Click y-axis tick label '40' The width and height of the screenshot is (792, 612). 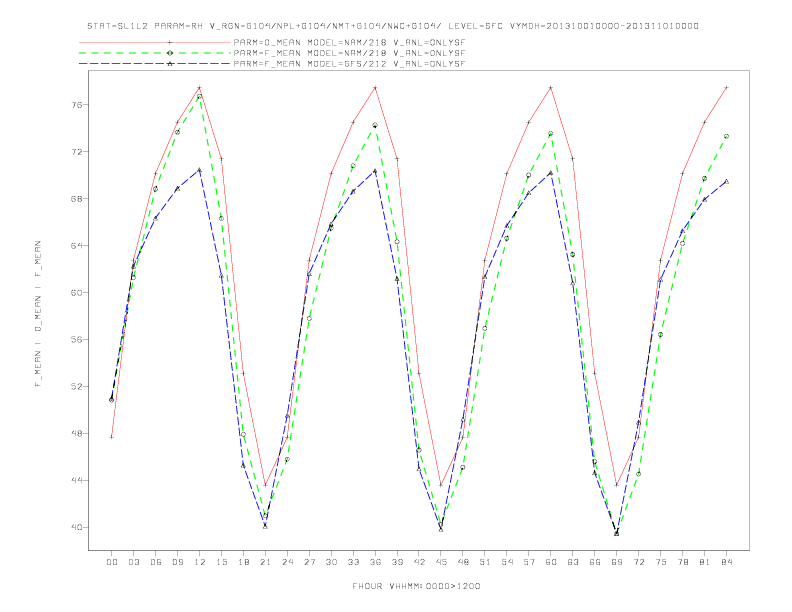point(77,527)
